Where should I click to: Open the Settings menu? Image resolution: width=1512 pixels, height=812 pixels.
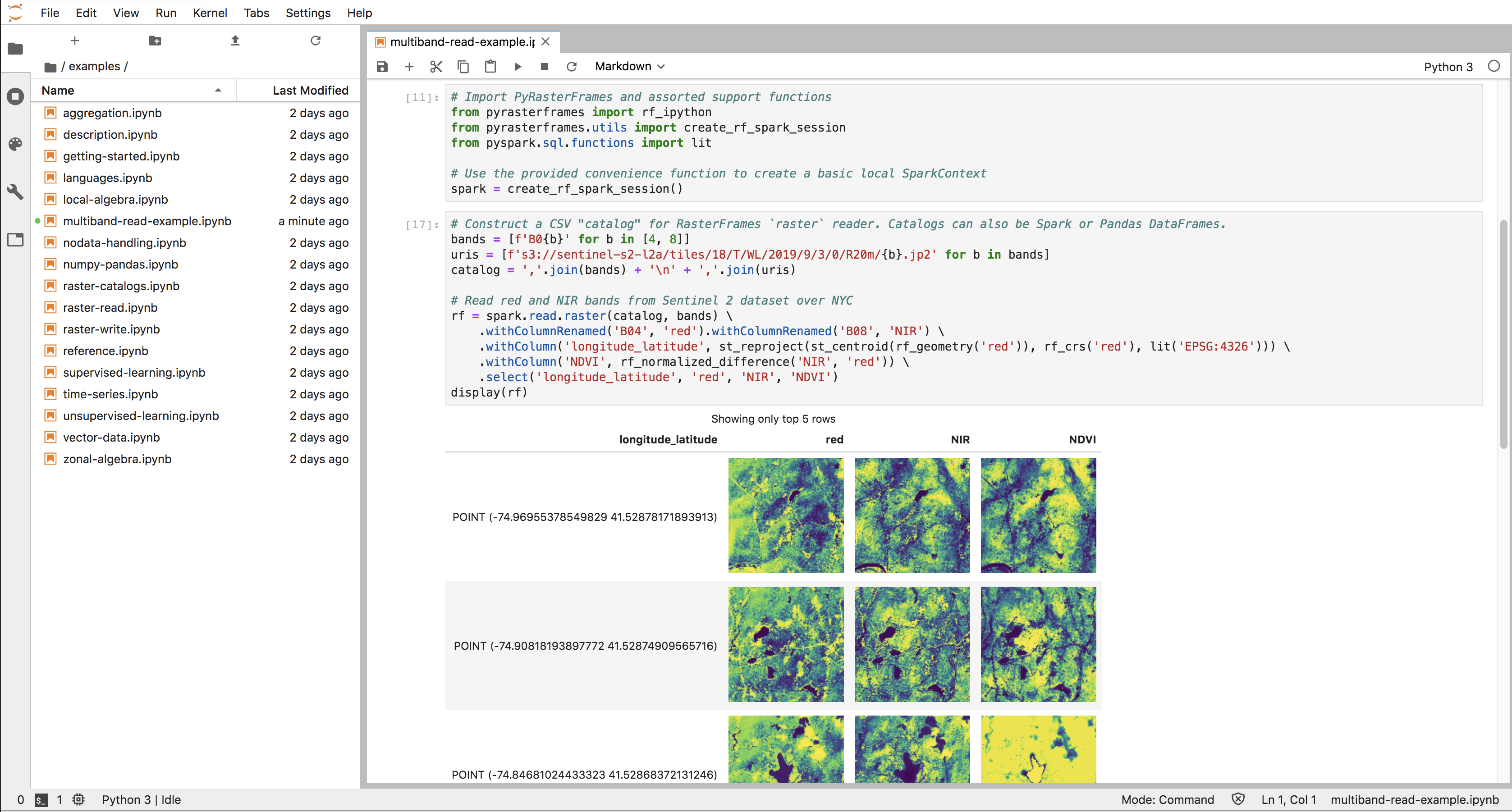307,13
